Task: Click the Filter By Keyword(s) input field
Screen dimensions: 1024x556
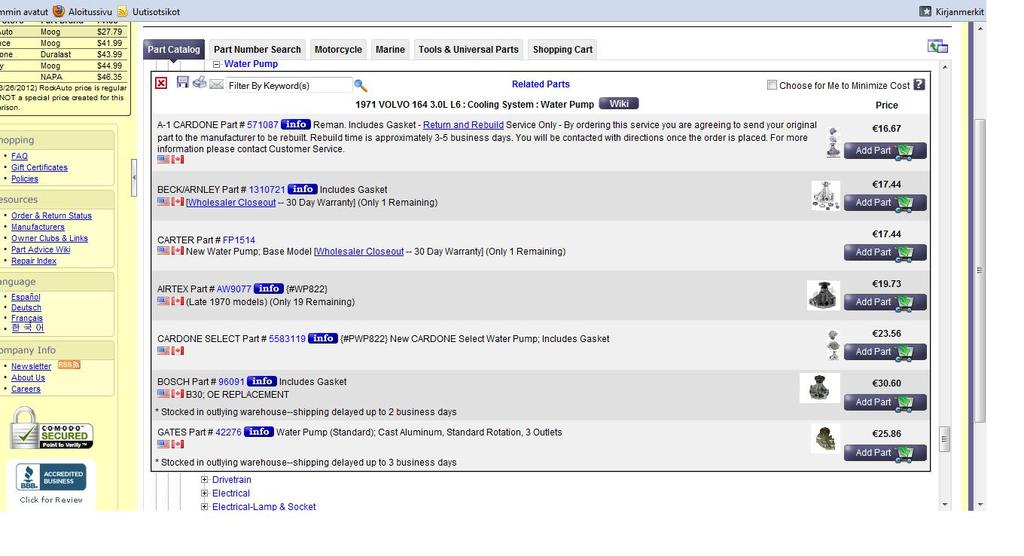Action: click(x=288, y=86)
